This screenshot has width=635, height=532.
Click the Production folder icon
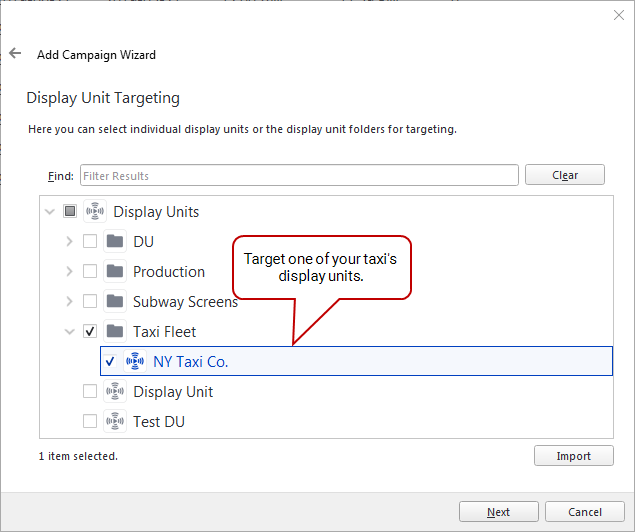115,271
